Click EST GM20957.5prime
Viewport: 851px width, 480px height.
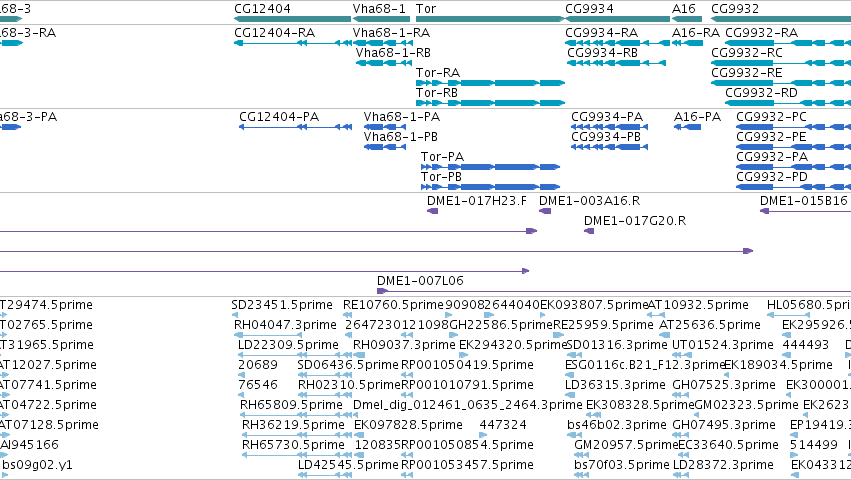click(626, 445)
